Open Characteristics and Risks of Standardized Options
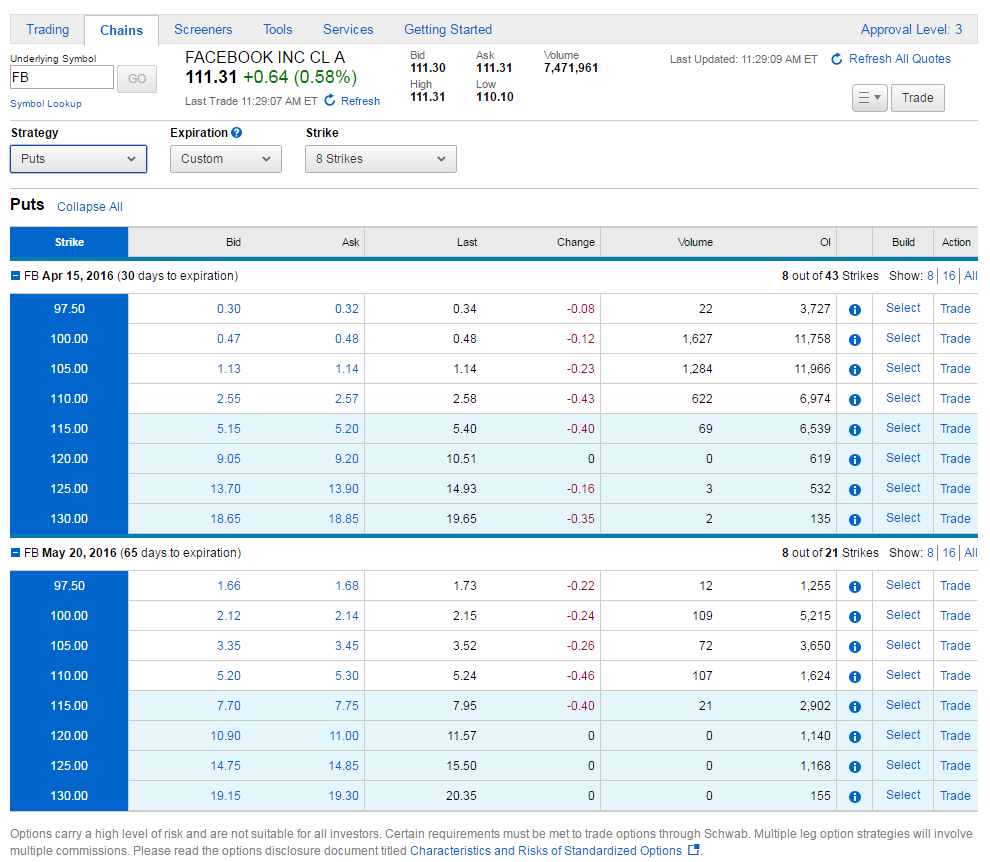This screenshot has width=990, height=862. (546, 851)
